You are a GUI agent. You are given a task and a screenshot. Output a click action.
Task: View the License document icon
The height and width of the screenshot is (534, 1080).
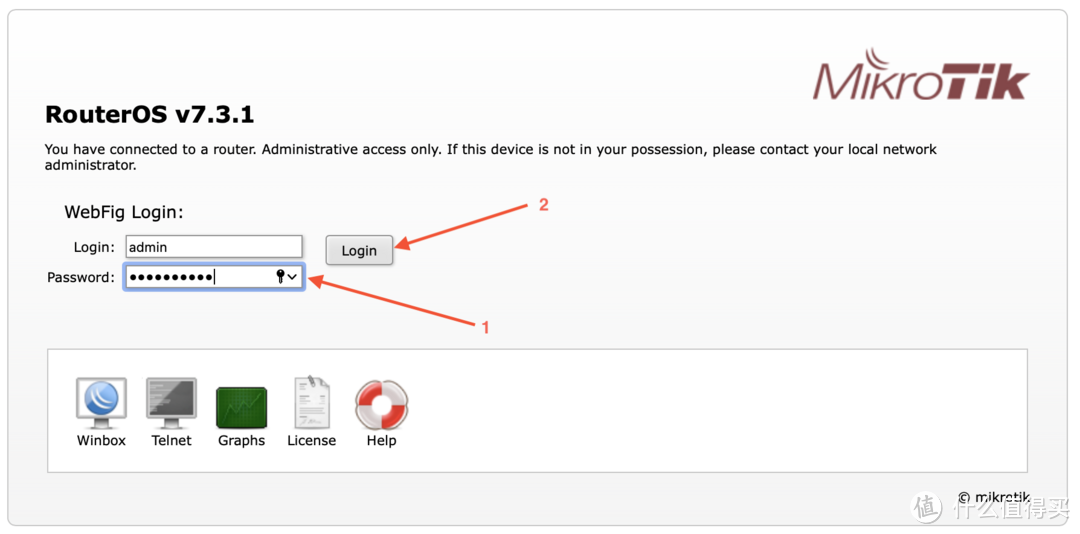tap(311, 403)
